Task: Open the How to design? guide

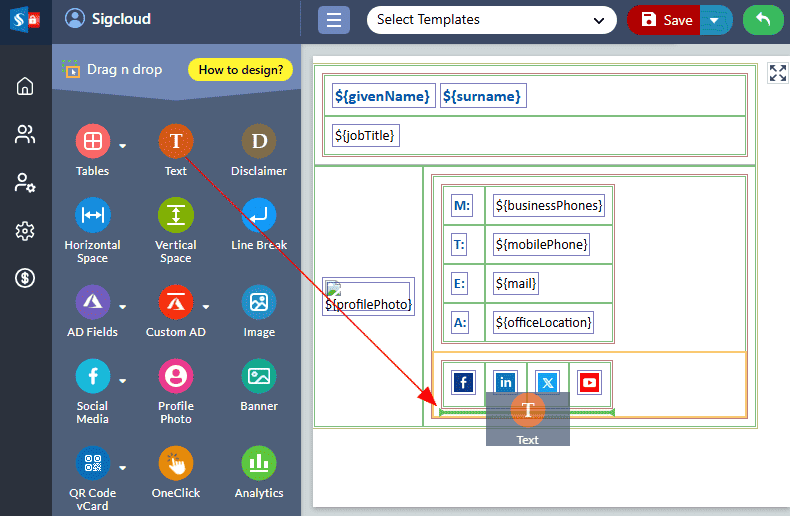Action: pos(240,70)
